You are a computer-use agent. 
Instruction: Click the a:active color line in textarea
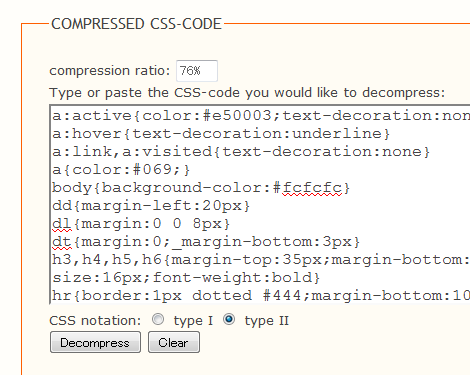tap(261, 116)
